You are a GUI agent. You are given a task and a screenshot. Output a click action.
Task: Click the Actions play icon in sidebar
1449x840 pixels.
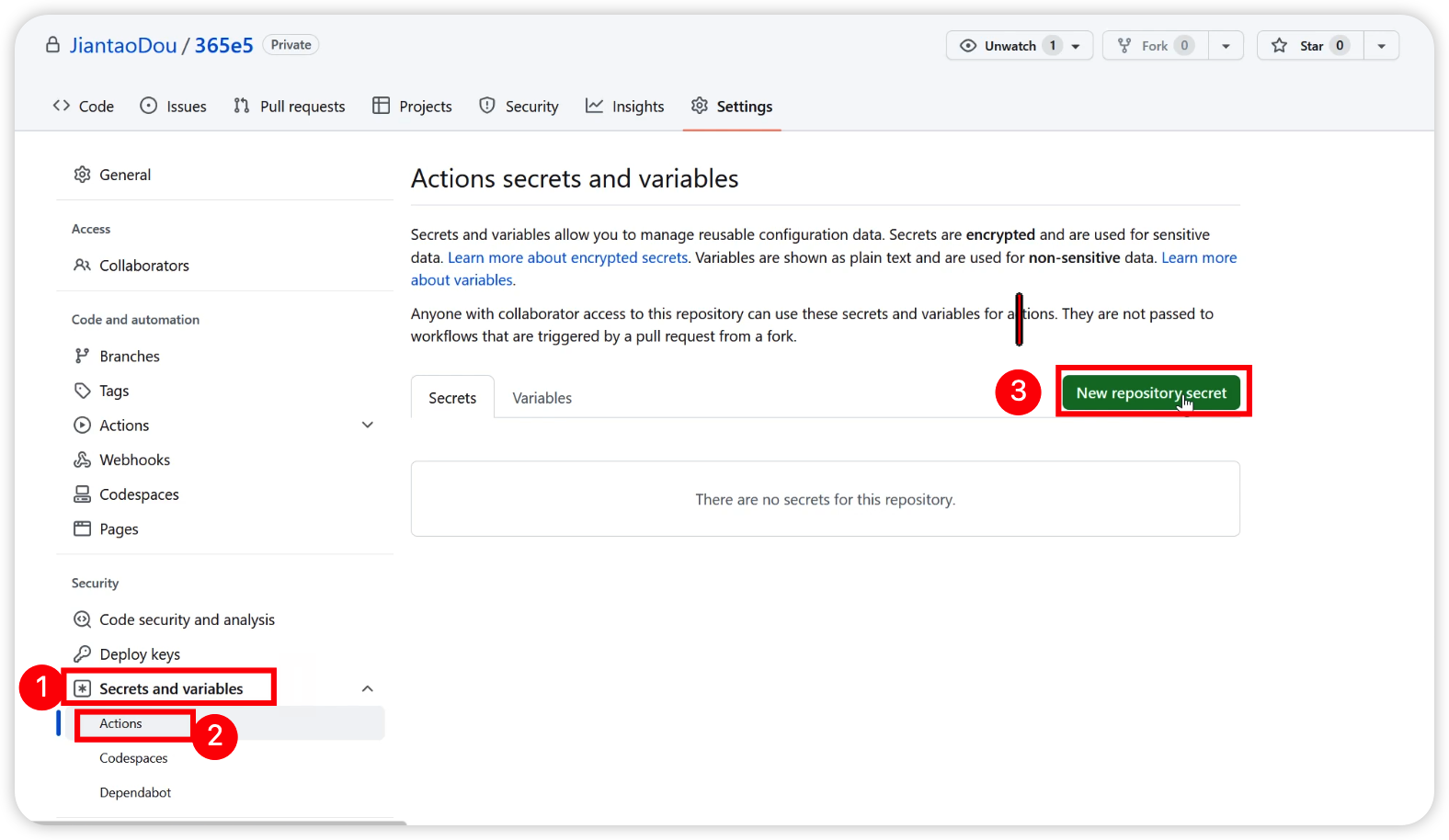tap(83, 426)
